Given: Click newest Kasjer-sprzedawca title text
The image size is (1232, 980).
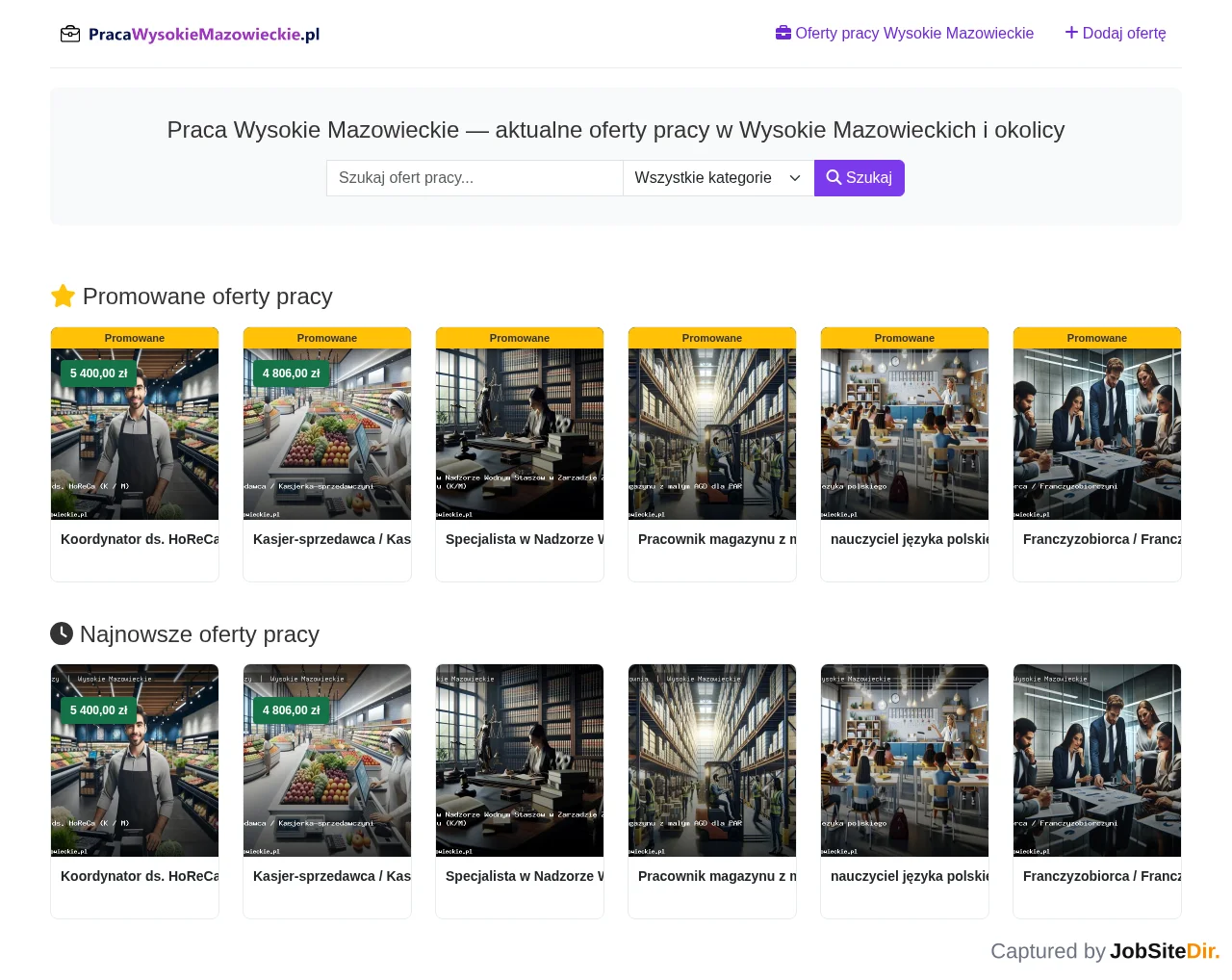Looking at the screenshot, I should click(x=332, y=876).
